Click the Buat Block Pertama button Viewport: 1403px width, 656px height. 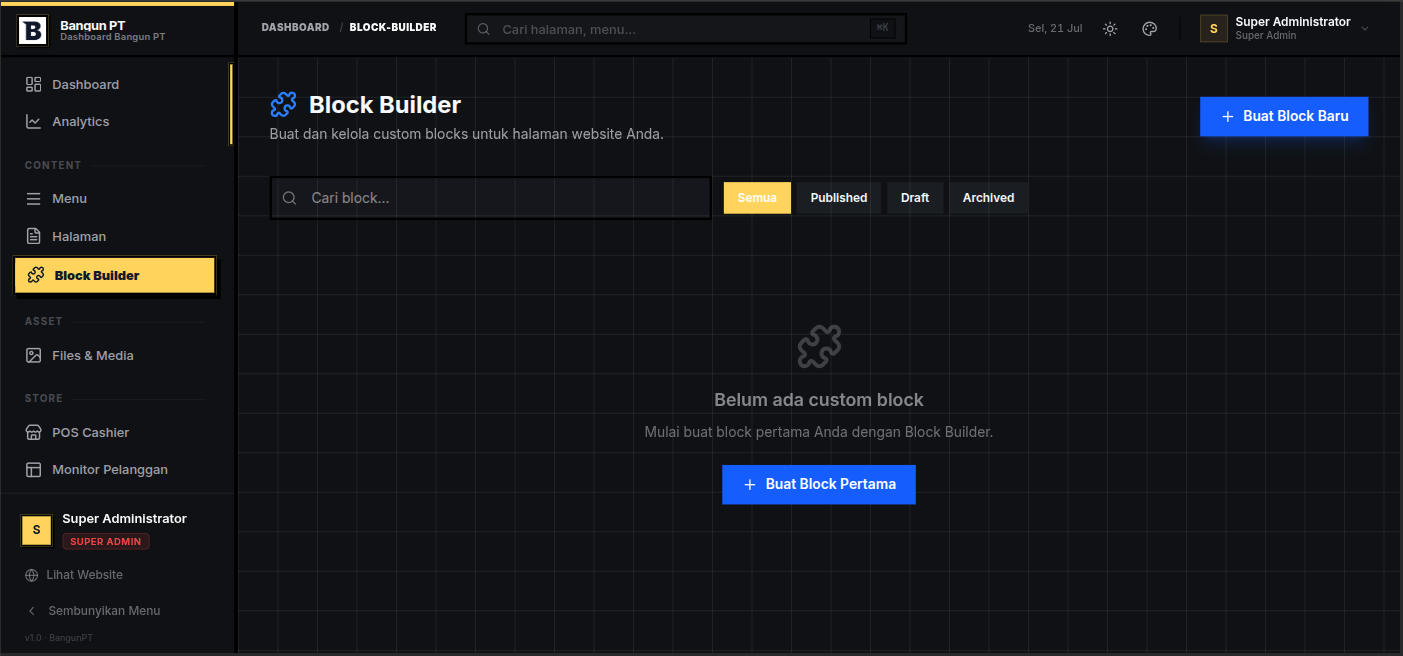pos(819,484)
